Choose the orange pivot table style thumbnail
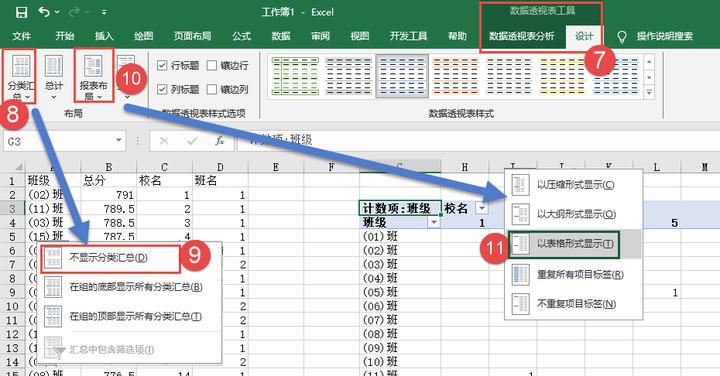The image size is (720, 376). tap(456, 76)
